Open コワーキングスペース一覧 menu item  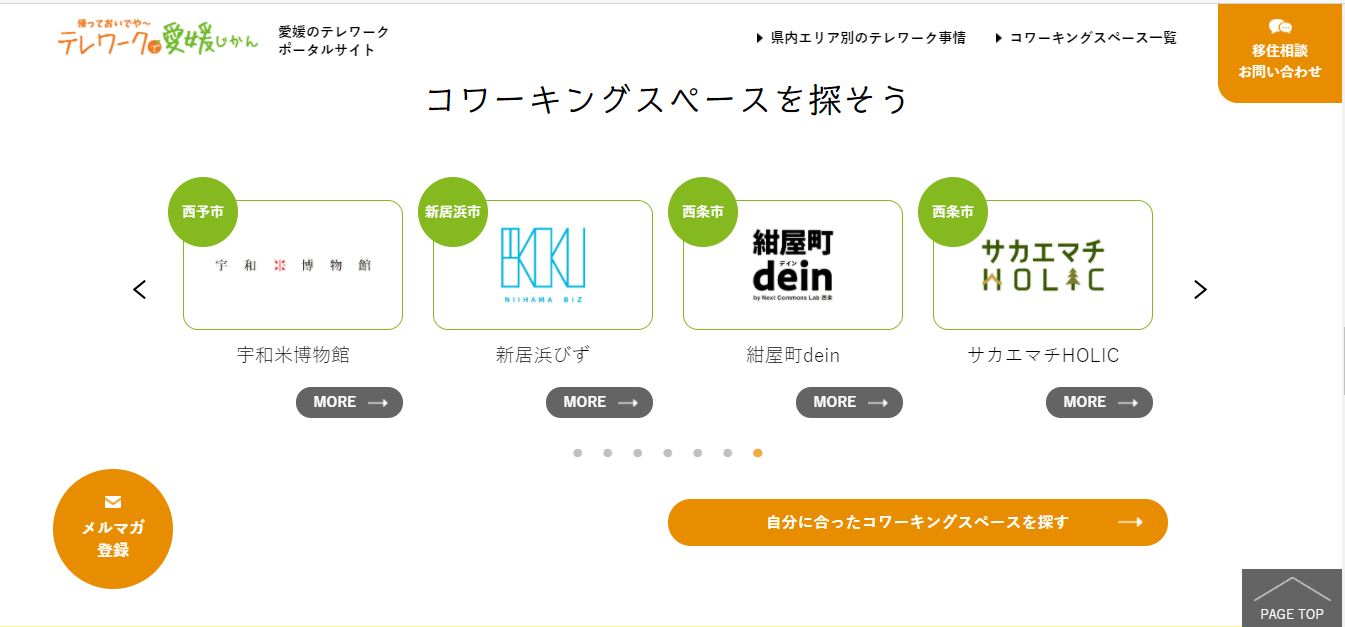pos(1086,38)
